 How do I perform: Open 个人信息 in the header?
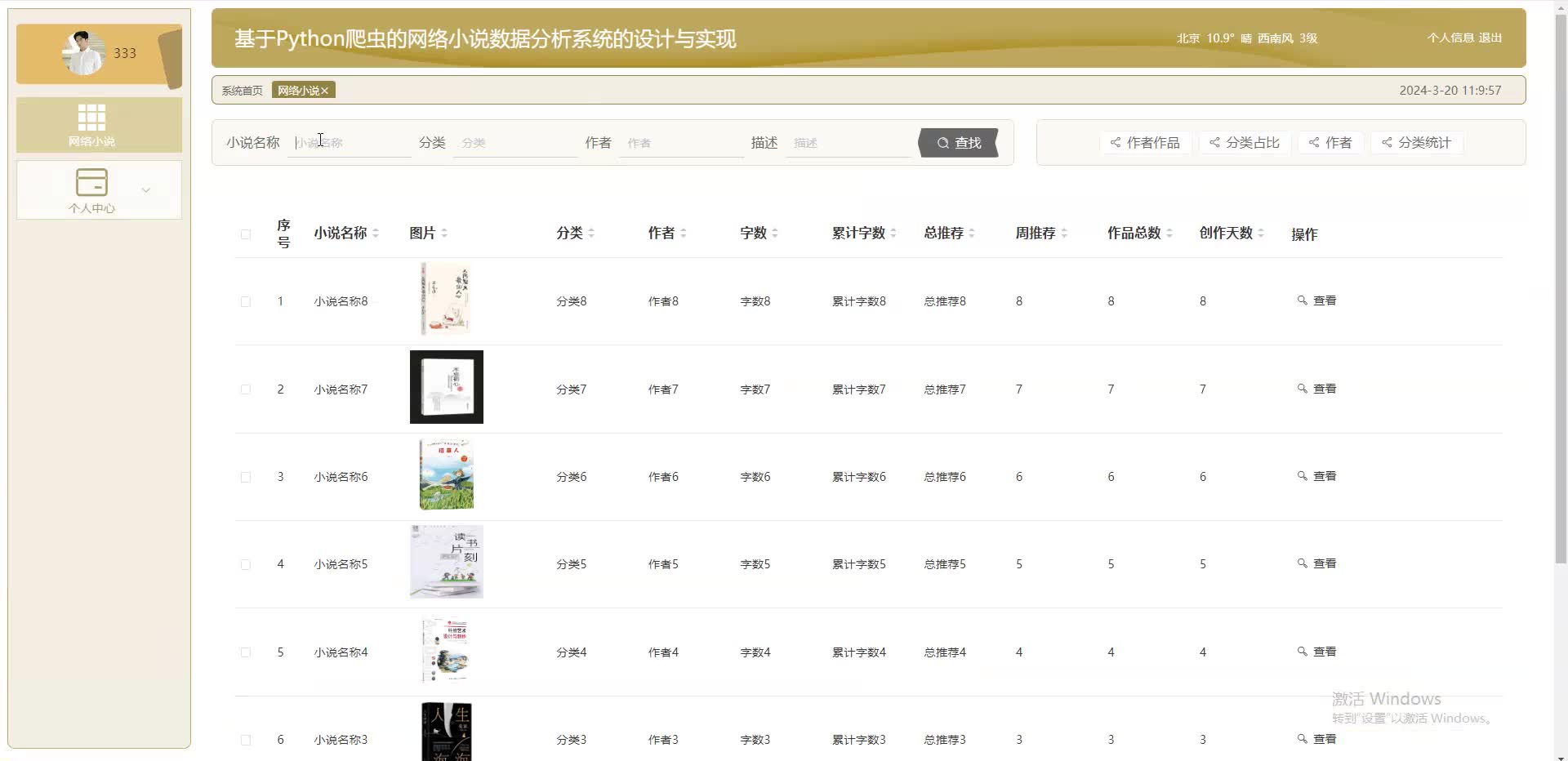(x=1451, y=38)
